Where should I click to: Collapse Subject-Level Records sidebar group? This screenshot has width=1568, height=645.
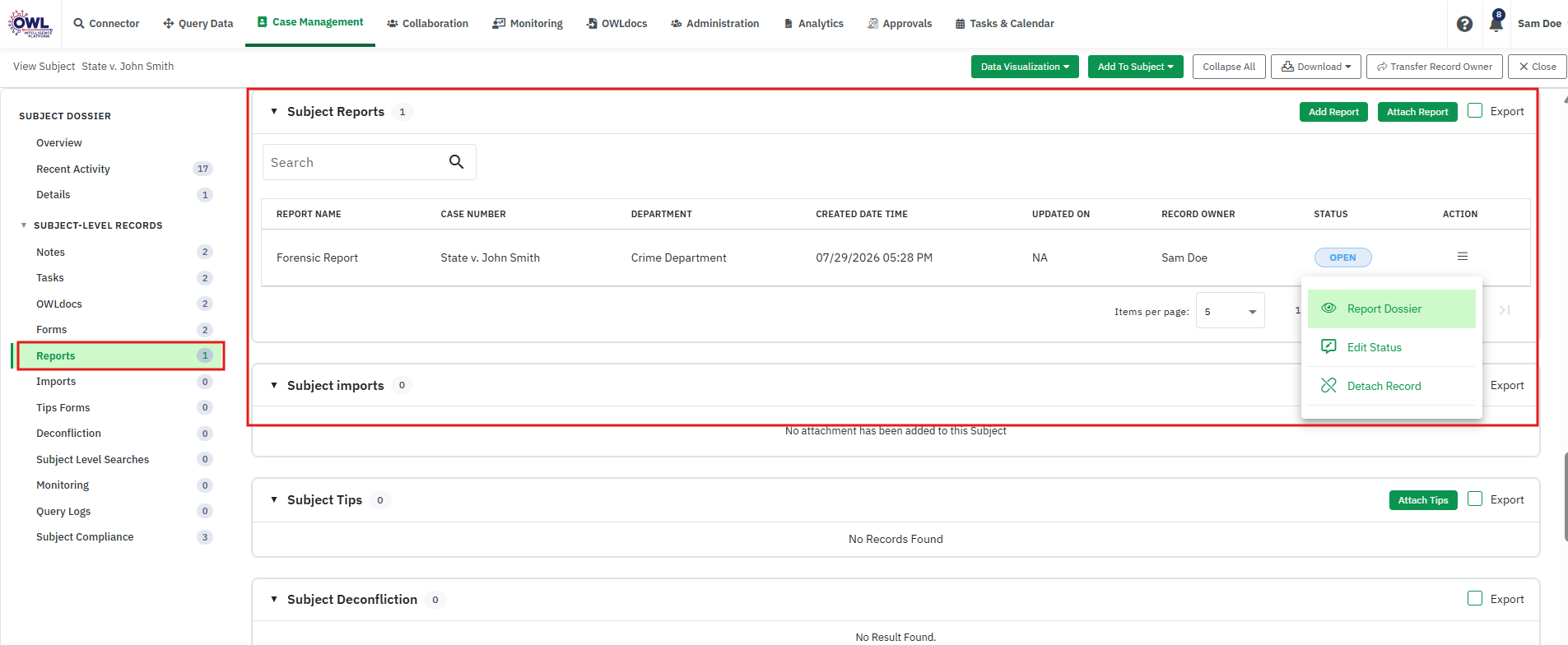24,225
